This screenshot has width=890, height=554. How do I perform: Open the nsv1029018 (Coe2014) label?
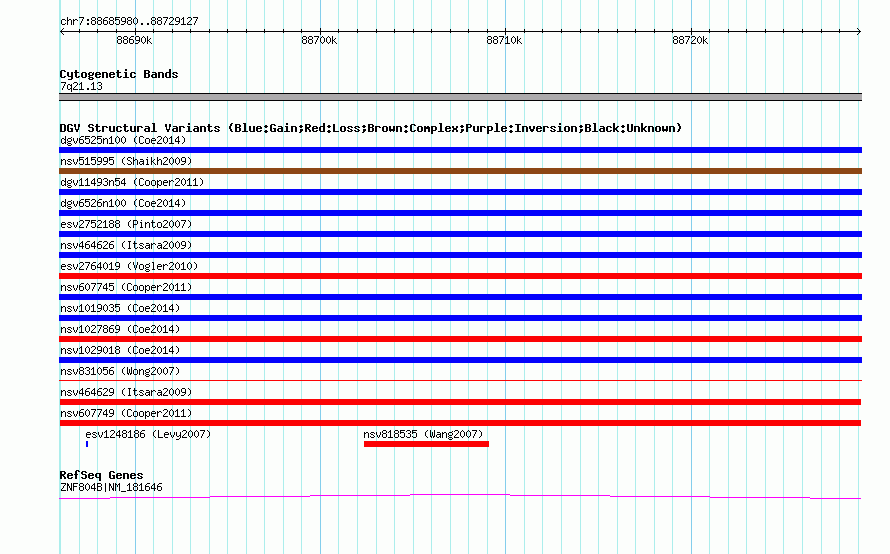120,350
